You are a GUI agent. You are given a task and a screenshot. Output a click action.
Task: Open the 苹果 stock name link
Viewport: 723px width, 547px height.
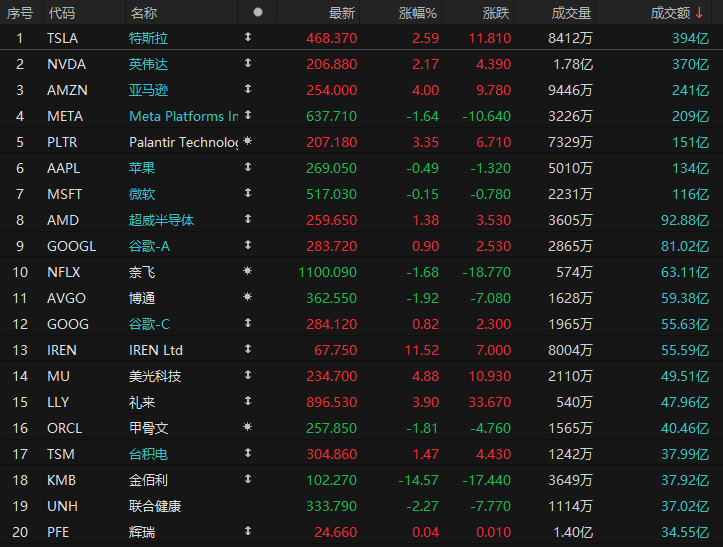click(142, 168)
